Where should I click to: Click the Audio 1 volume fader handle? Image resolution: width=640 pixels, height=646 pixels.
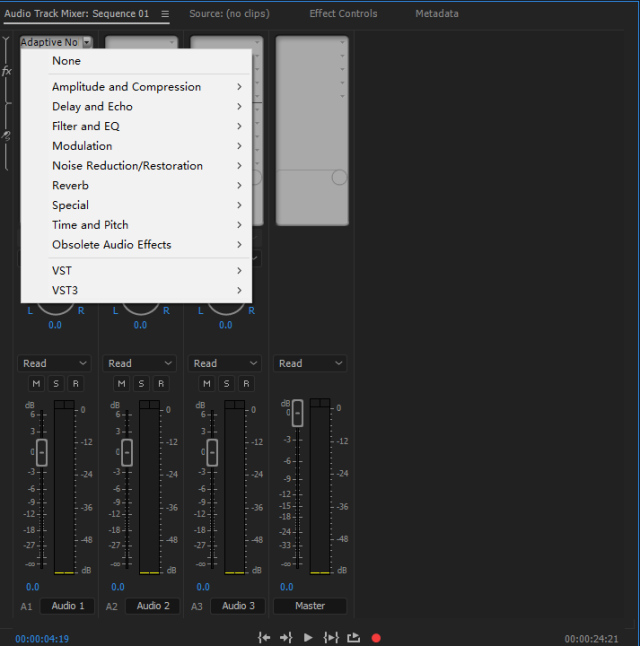tap(42, 452)
